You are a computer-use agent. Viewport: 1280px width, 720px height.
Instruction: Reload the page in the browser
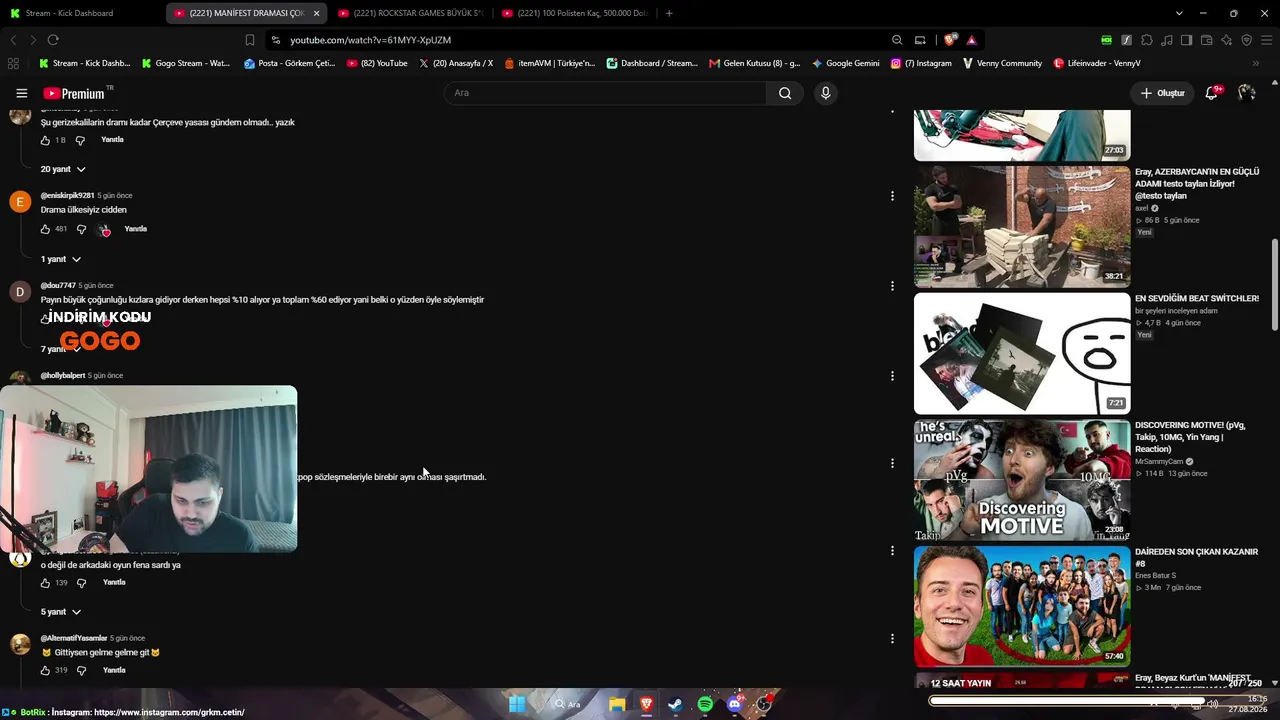click(x=53, y=40)
